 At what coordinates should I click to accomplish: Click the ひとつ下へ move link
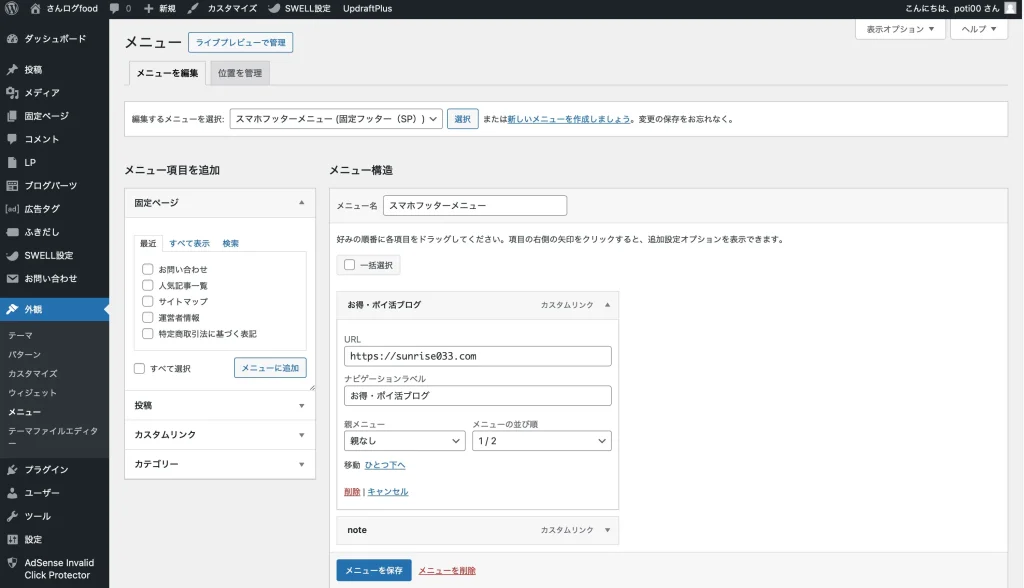coord(385,465)
